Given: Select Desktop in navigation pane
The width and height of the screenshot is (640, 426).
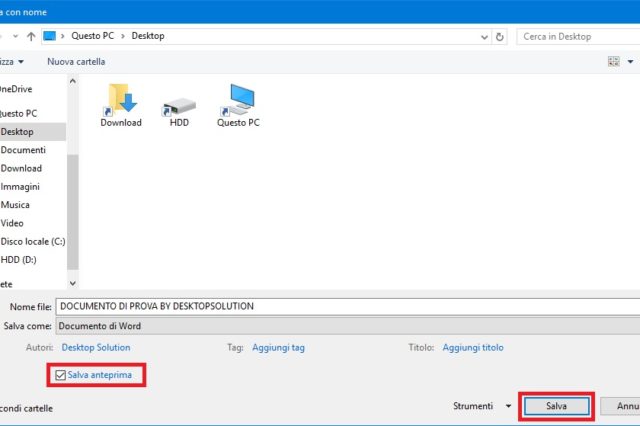Looking at the screenshot, I should tap(33, 132).
